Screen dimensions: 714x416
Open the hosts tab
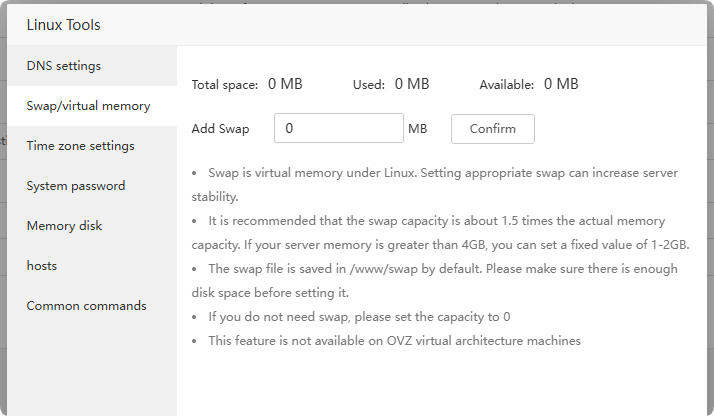point(42,266)
